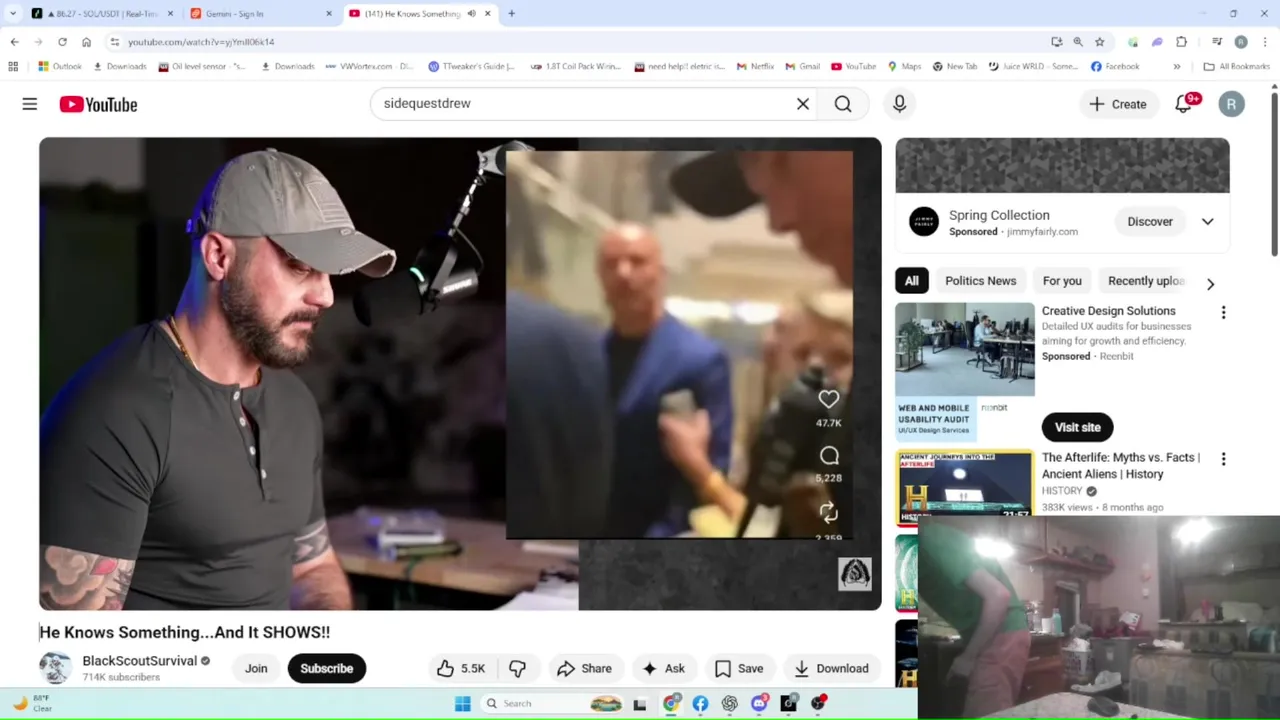Viewport: 1280px width, 720px height.
Task: Go back in browser history
Action: [14, 42]
